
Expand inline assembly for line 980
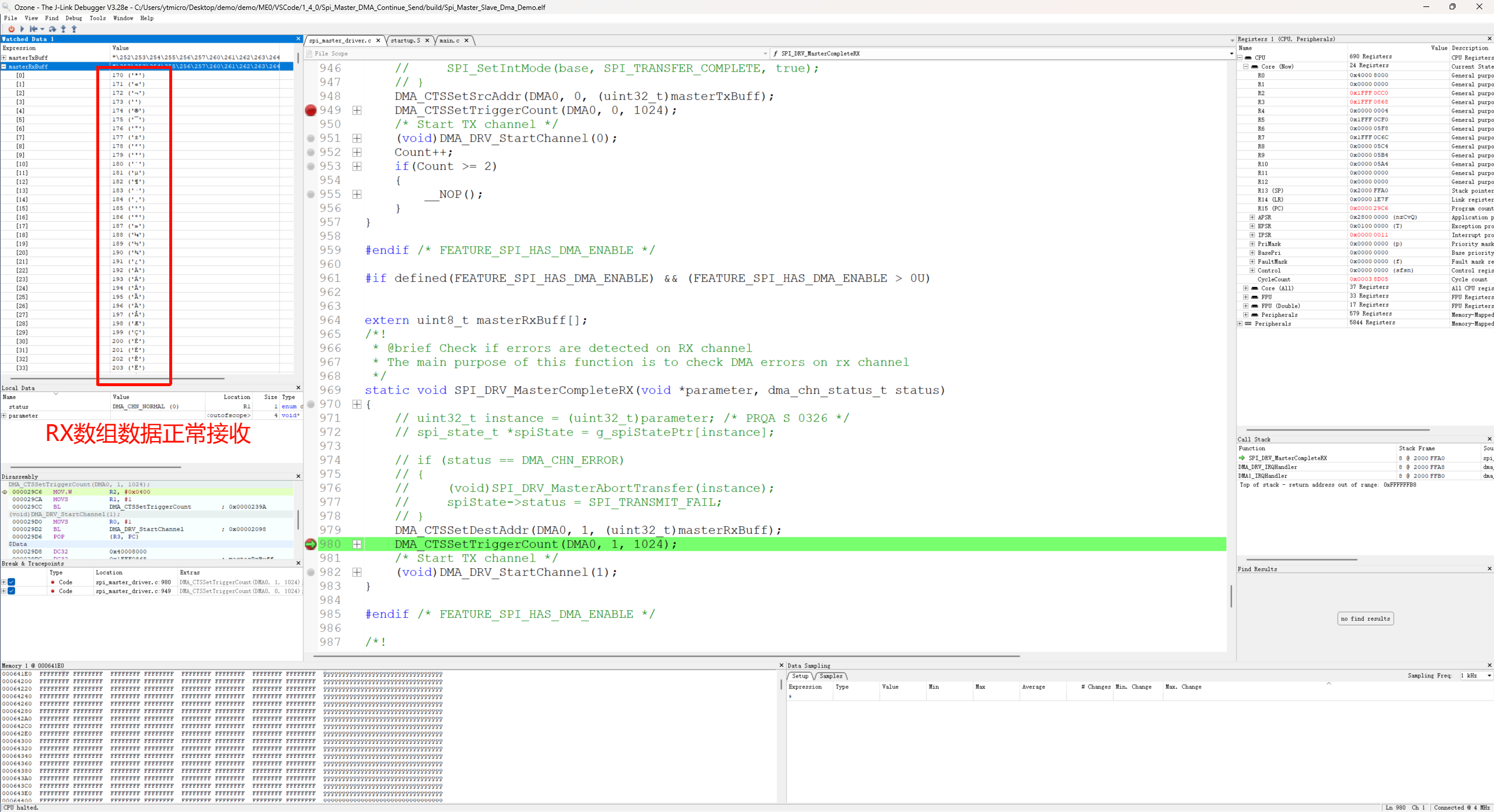[x=357, y=544]
